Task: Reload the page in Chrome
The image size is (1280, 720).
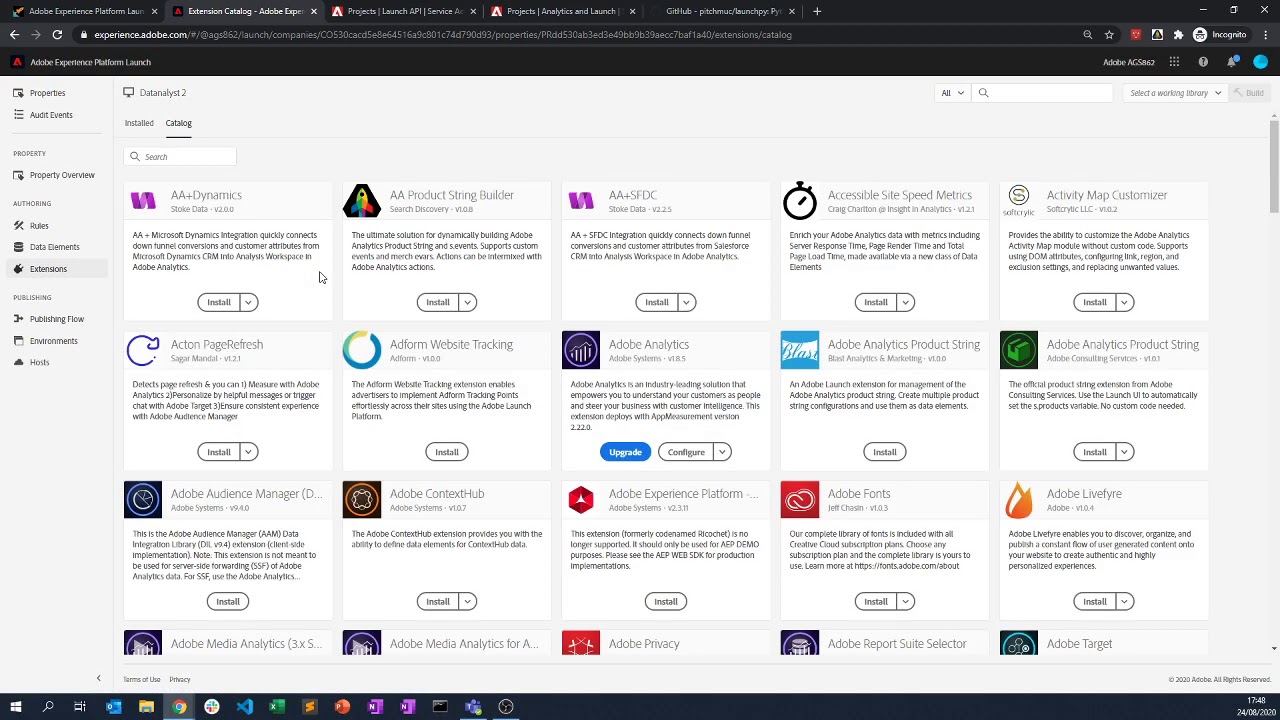Action: 57,35
